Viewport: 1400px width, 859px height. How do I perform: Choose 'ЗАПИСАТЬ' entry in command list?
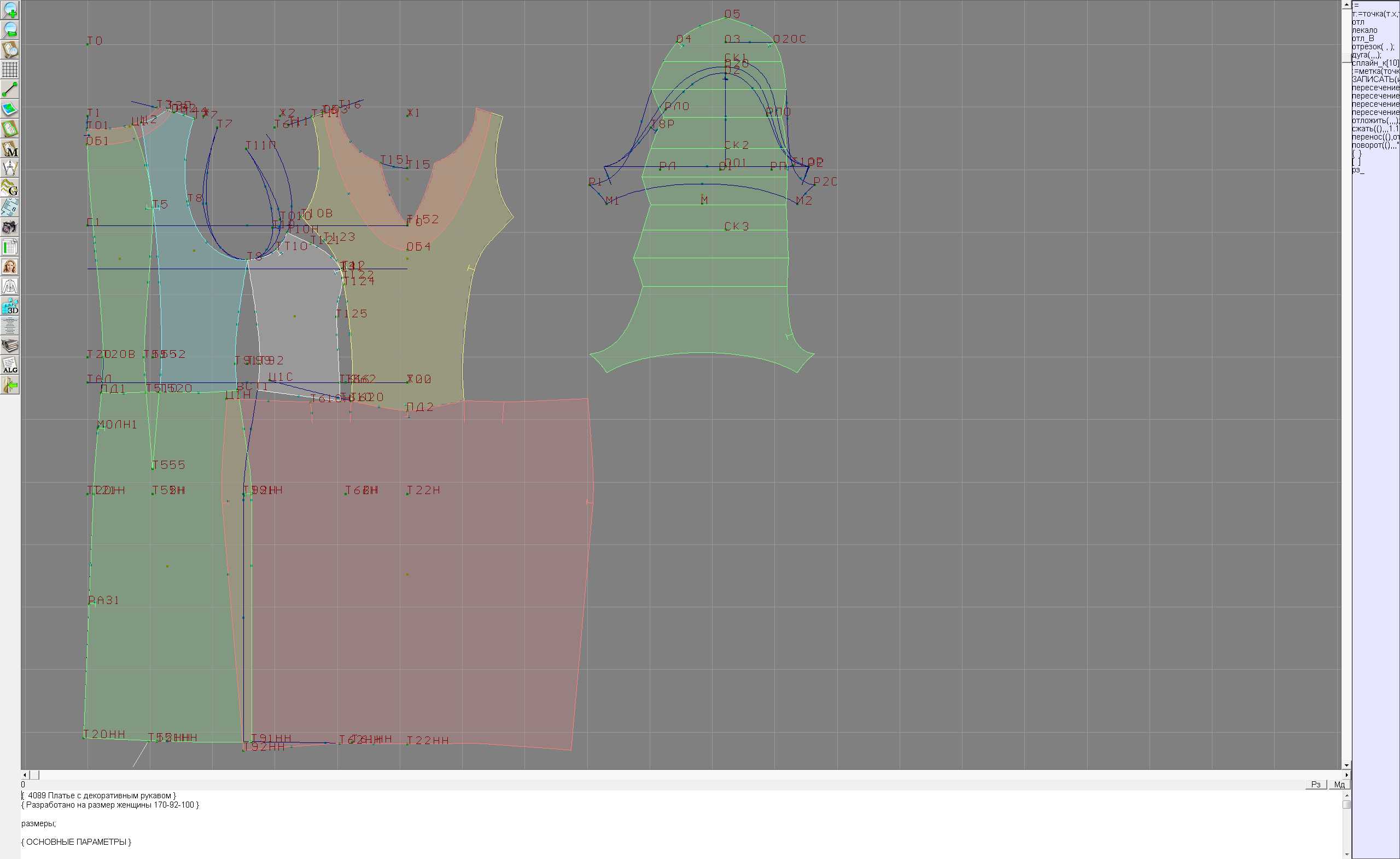click(1374, 79)
